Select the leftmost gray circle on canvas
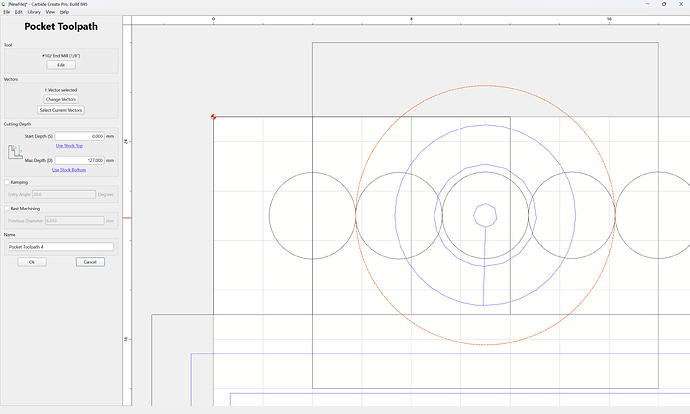The height and width of the screenshot is (414, 690). [x=312, y=215]
